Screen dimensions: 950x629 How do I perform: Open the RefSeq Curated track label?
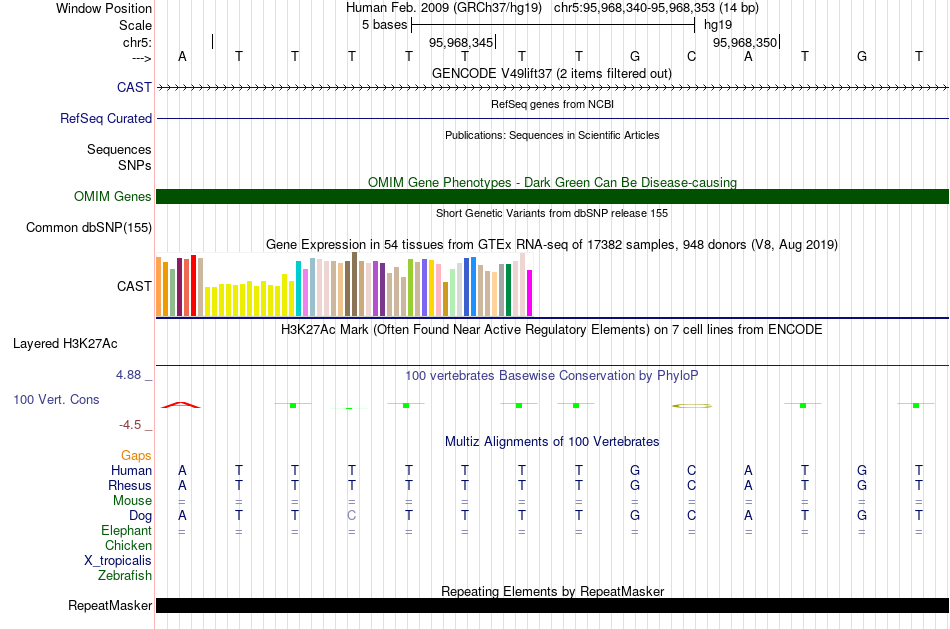click(106, 118)
